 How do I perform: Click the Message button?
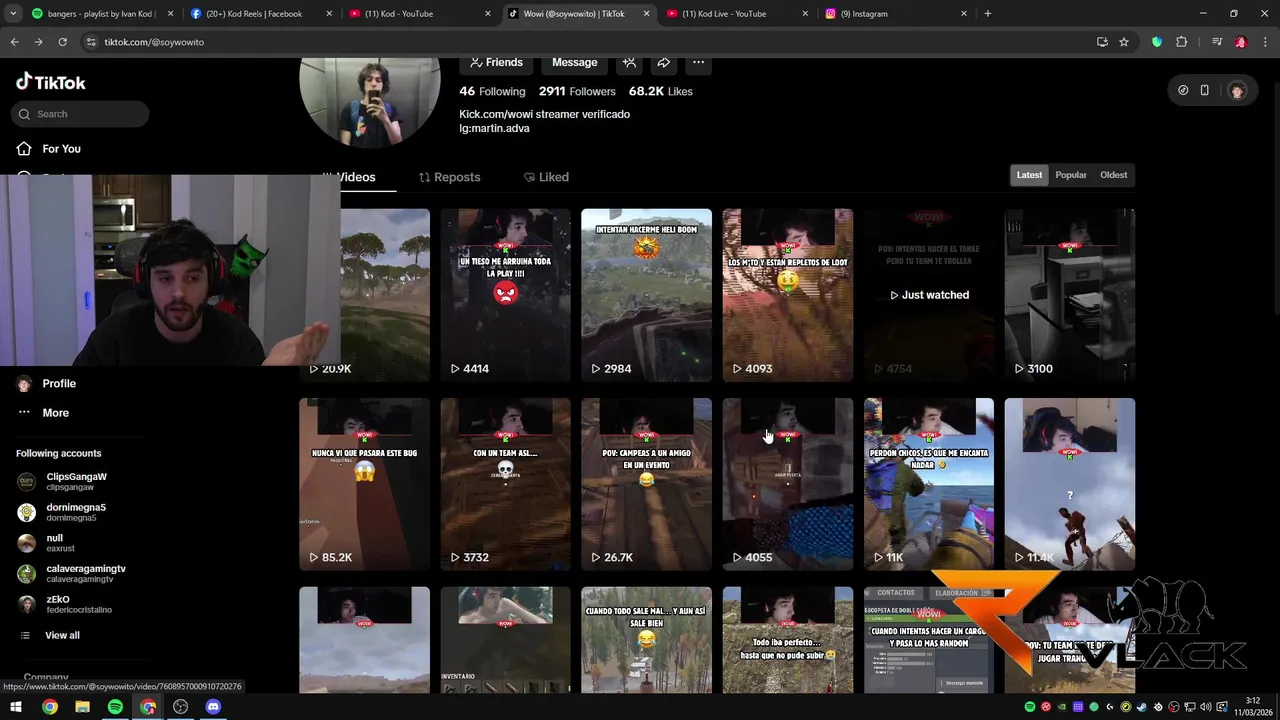click(574, 62)
